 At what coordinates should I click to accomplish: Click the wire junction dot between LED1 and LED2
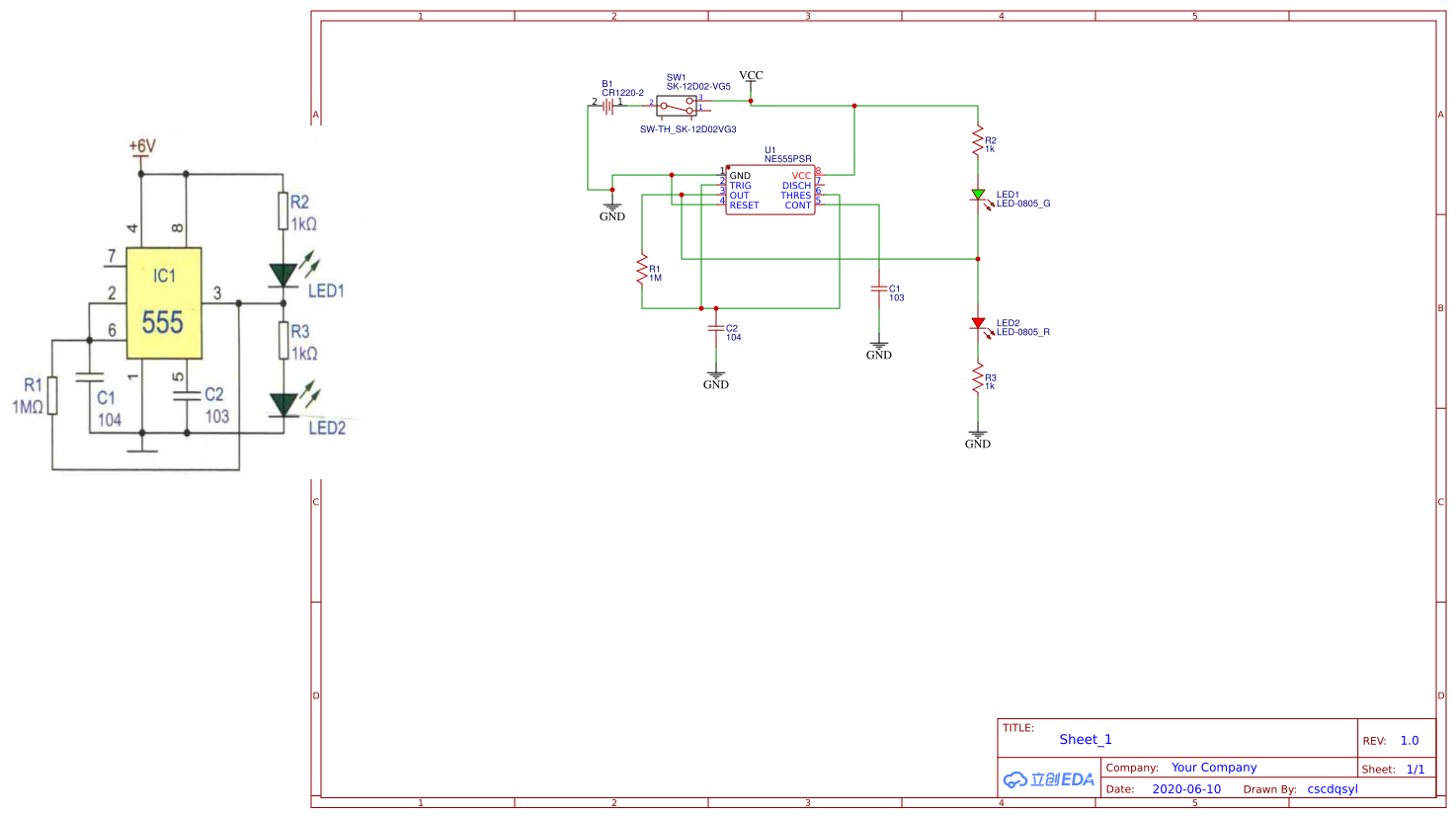978,259
